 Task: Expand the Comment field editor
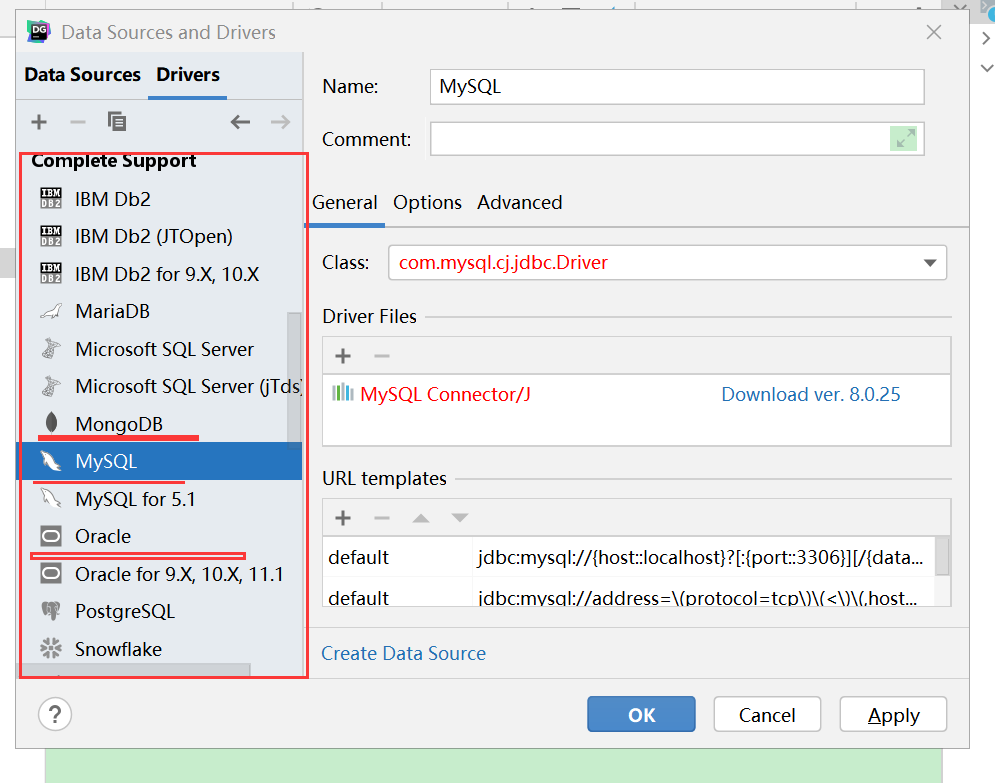pyautogui.click(x=905, y=138)
